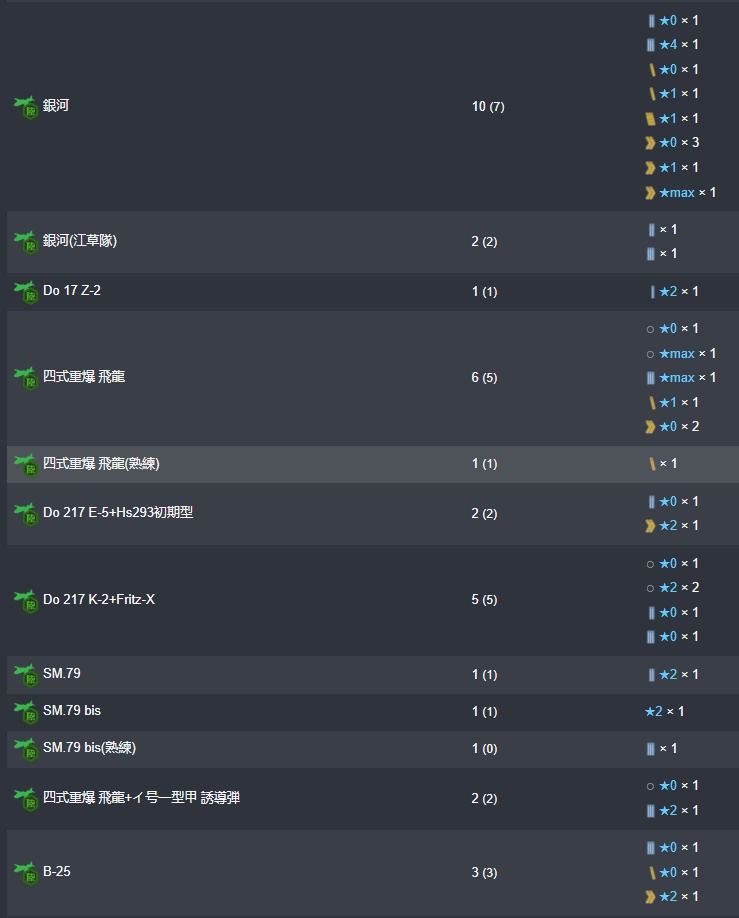Click the 3 (3) count for B-25
739x918 pixels.
coord(484,872)
